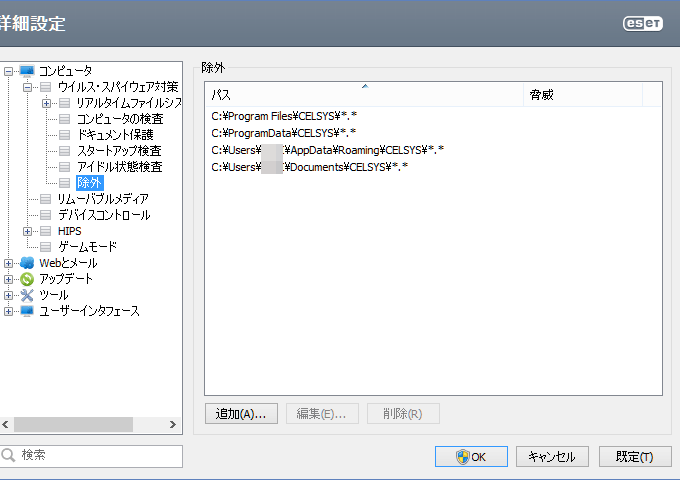
Task: Click into the 検索 search field
Action: pos(91,456)
